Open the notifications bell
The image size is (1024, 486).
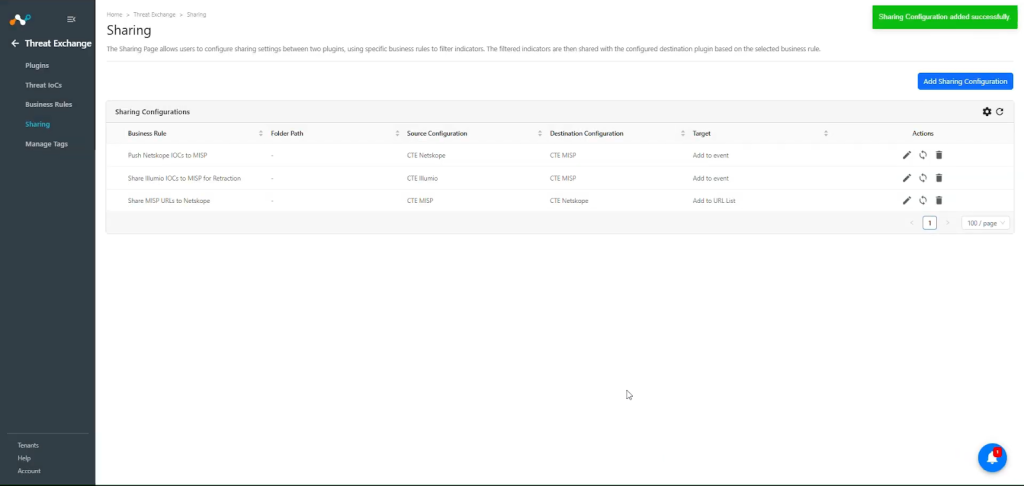tap(992, 458)
